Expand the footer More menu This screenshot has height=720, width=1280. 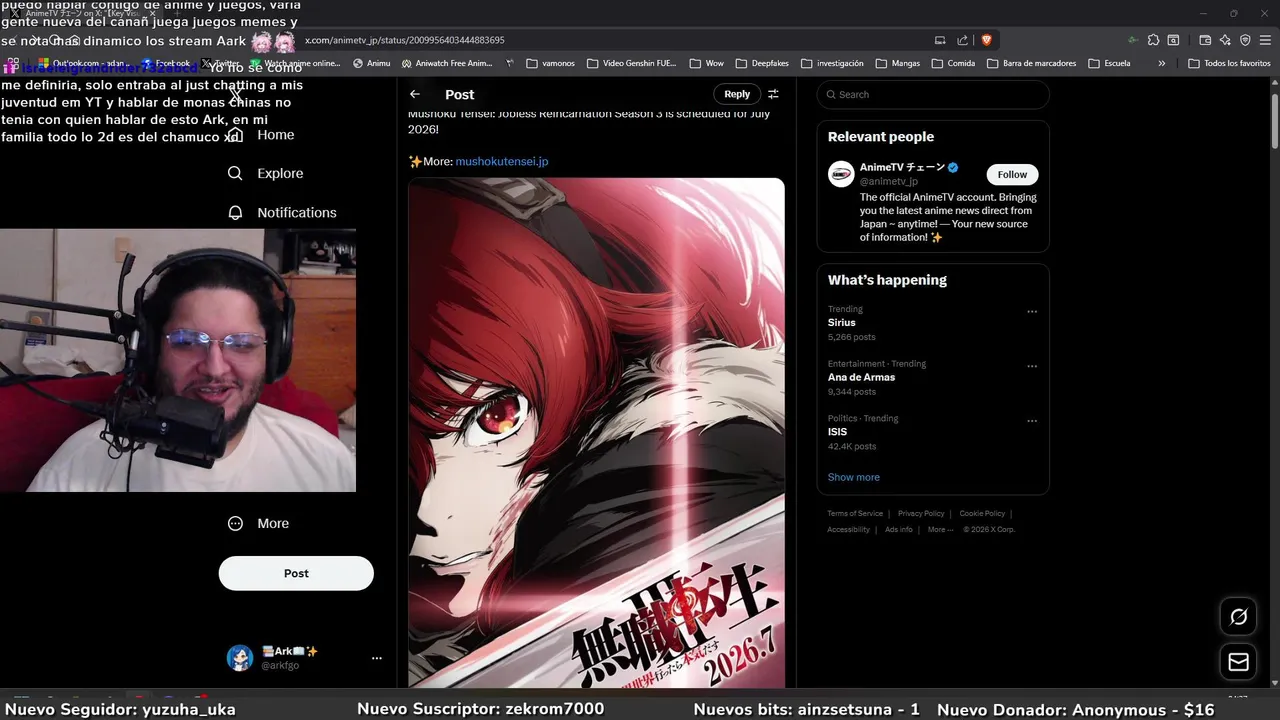click(x=940, y=530)
